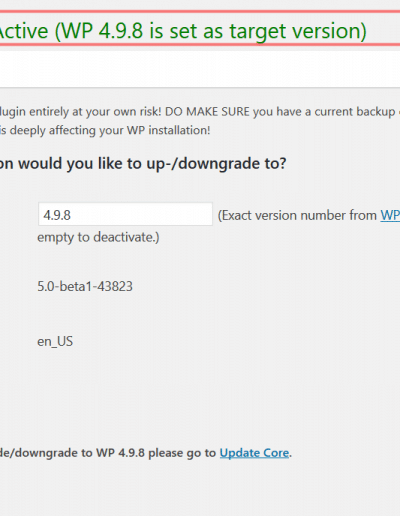Click the blank white panel below status
The width and height of the screenshot is (400, 516).
200,69
